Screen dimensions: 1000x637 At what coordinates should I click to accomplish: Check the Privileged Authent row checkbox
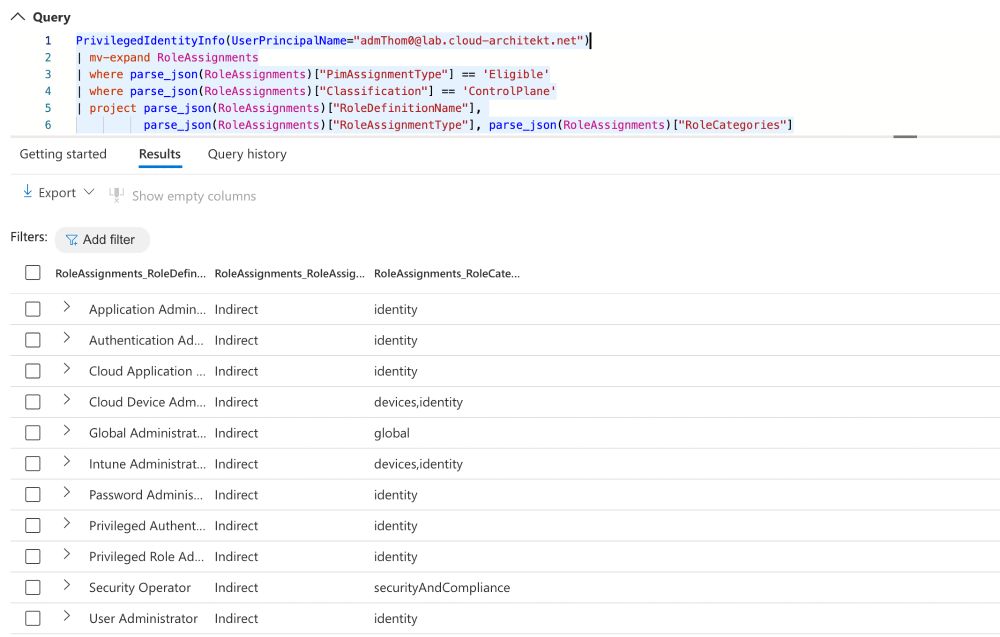[x=33, y=526]
